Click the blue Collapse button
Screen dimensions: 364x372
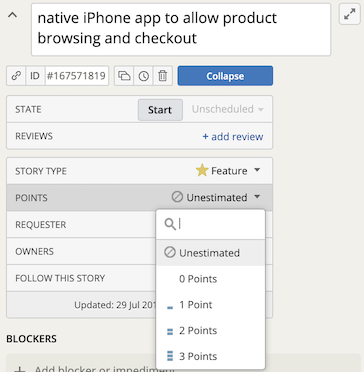tap(225, 76)
